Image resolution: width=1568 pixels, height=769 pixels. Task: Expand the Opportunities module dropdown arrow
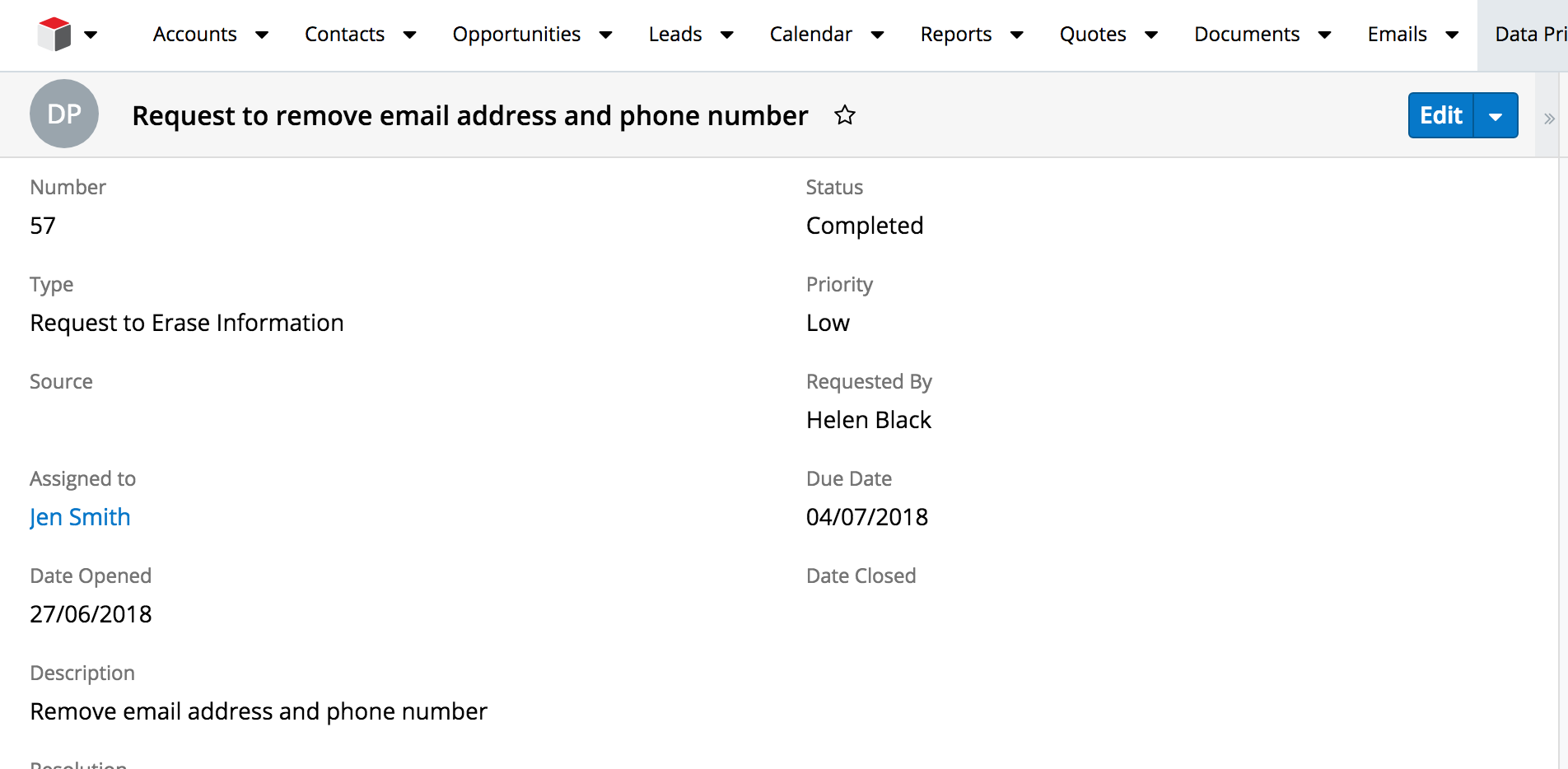coord(605,35)
